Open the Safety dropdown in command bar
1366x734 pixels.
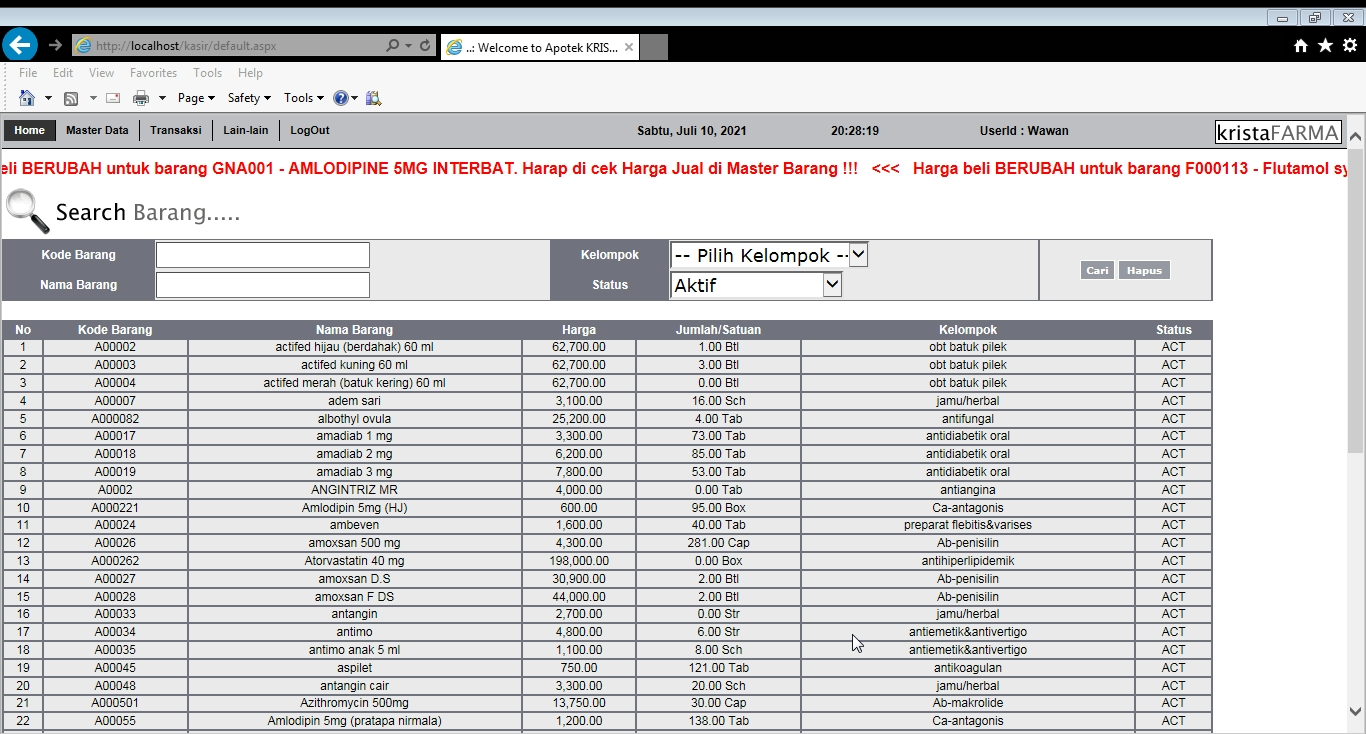(x=249, y=98)
